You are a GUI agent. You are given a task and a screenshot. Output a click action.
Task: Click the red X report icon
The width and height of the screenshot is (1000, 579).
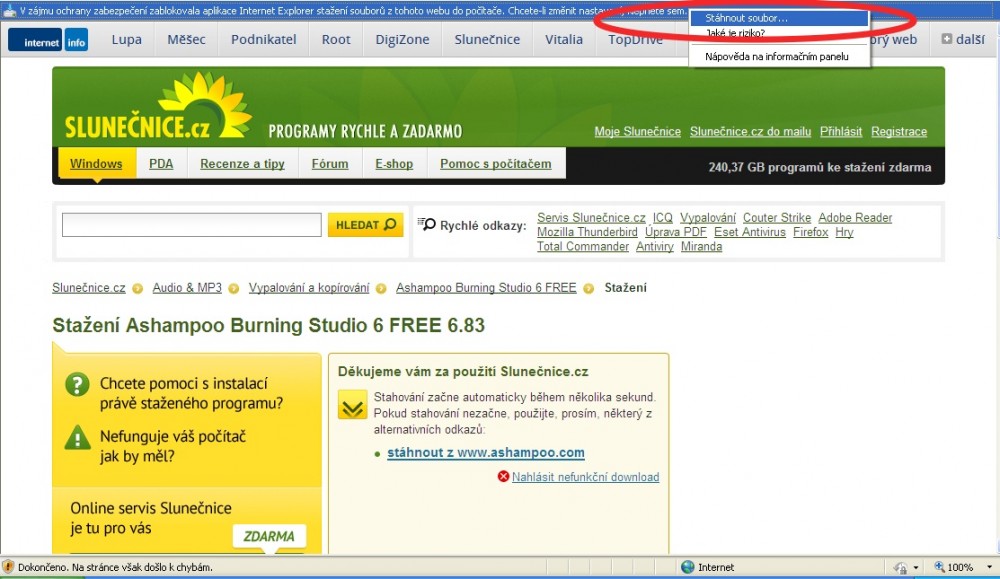[x=503, y=477]
